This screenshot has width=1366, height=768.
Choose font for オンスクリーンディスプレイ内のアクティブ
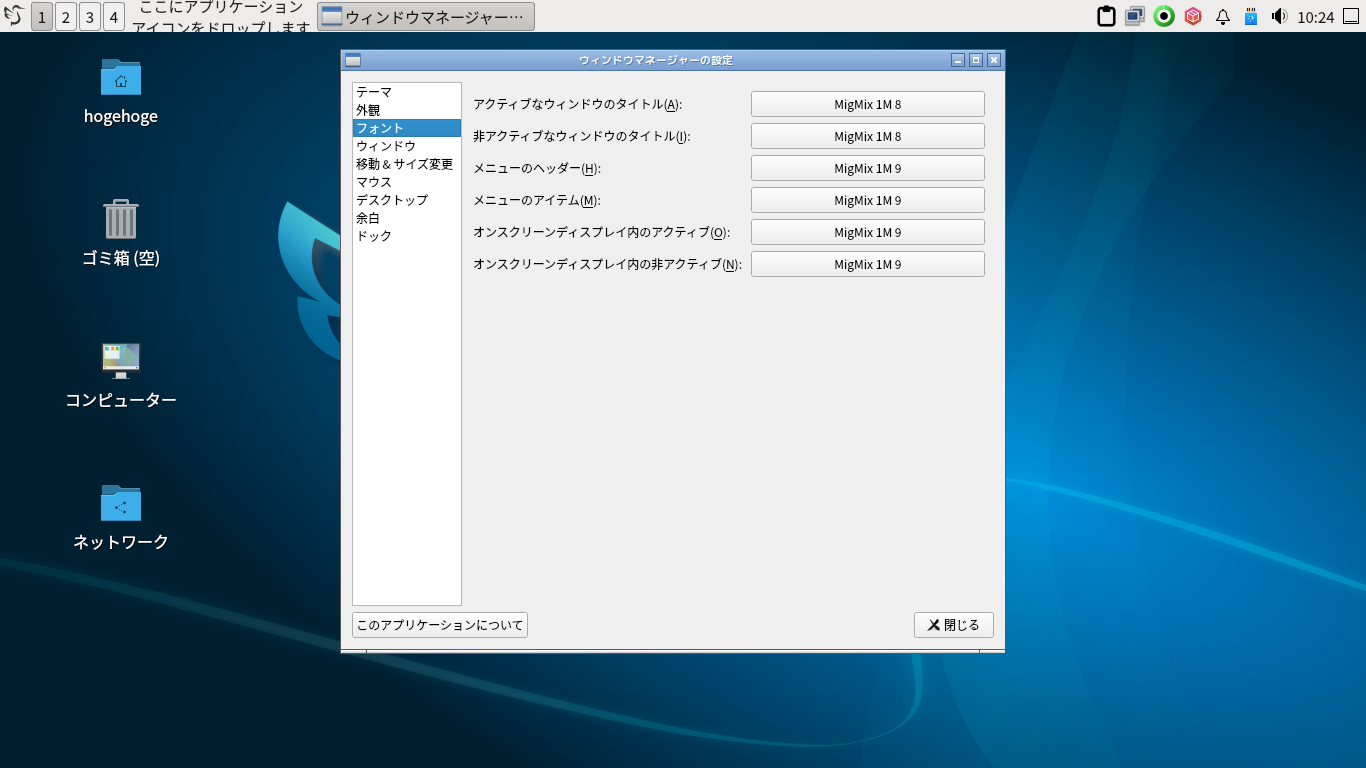click(x=868, y=232)
